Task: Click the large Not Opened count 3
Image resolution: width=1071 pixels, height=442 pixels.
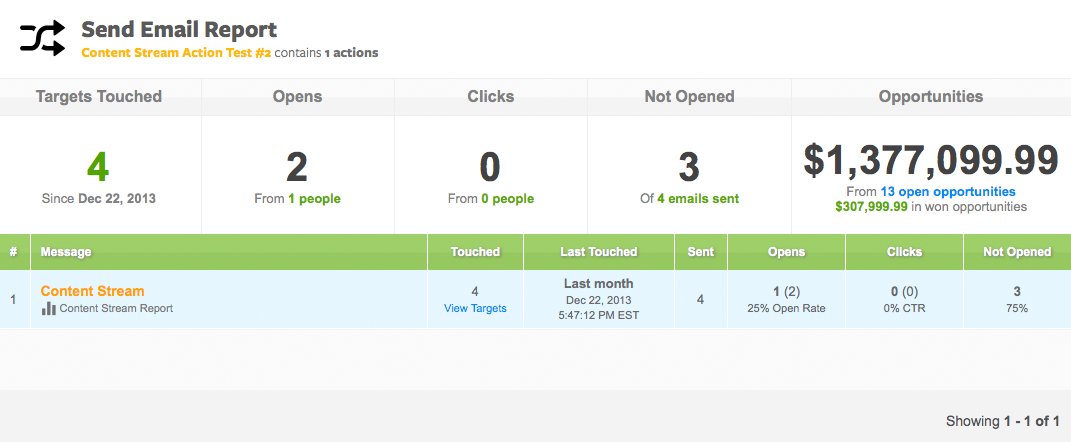Action: 689,167
